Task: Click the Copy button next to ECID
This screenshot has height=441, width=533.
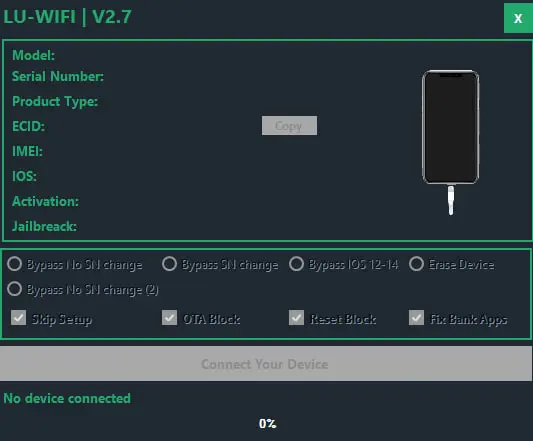Action: (x=289, y=125)
